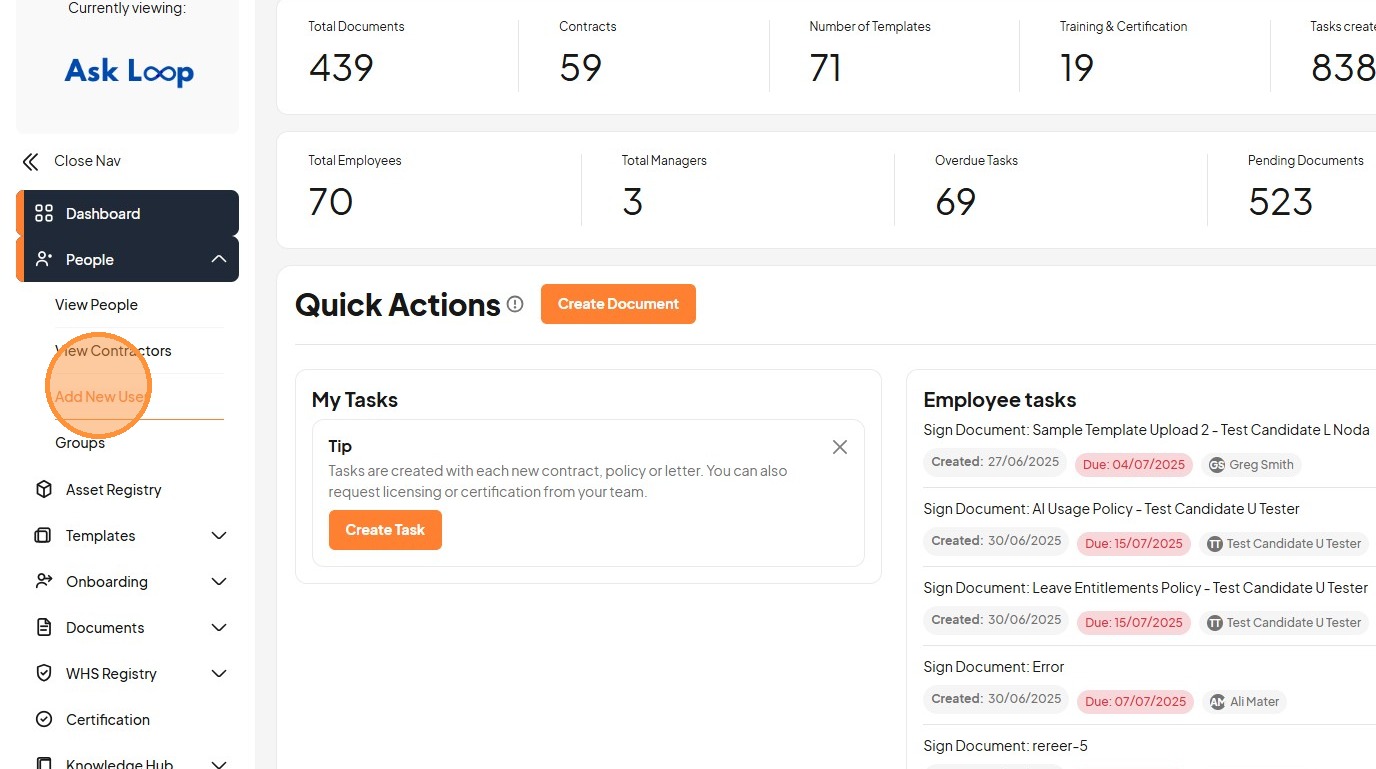Expand the Documents menu chevron
The width and height of the screenshot is (1376, 769).
[219, 627]
